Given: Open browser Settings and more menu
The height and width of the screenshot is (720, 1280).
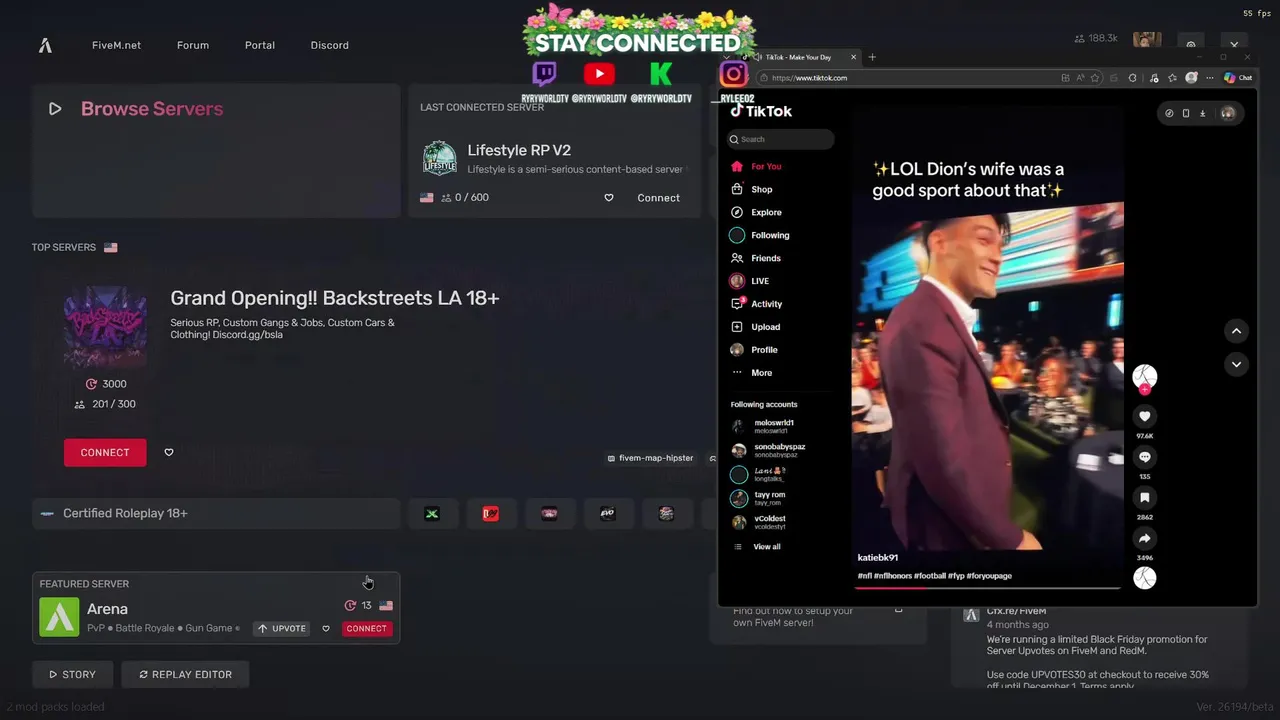Looking at the screenshot, I should pos(1210,78).
